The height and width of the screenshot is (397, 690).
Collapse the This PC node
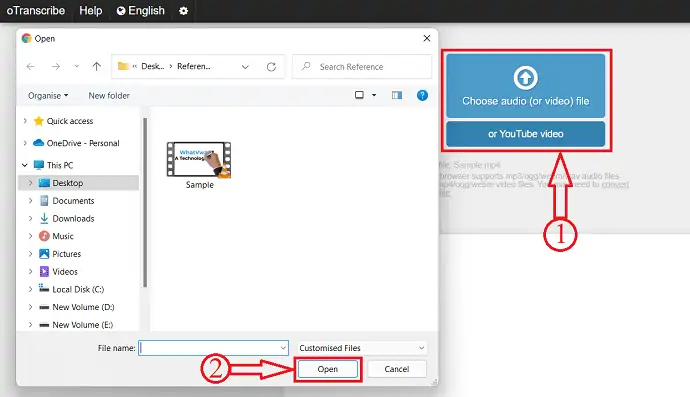click(25, 165)
